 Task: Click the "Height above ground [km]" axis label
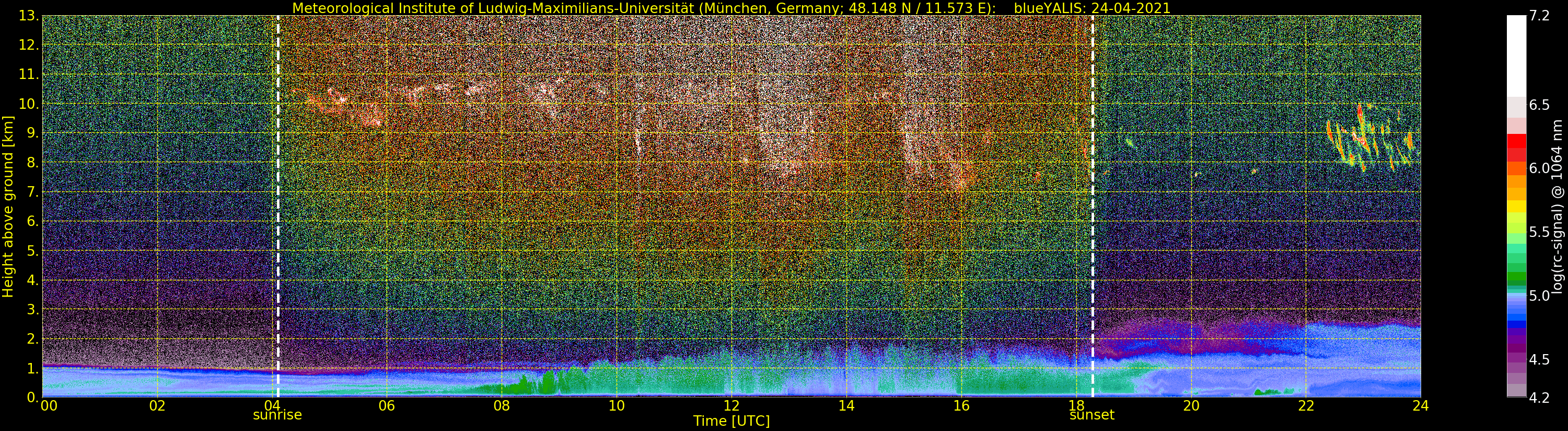pos(8,207)
